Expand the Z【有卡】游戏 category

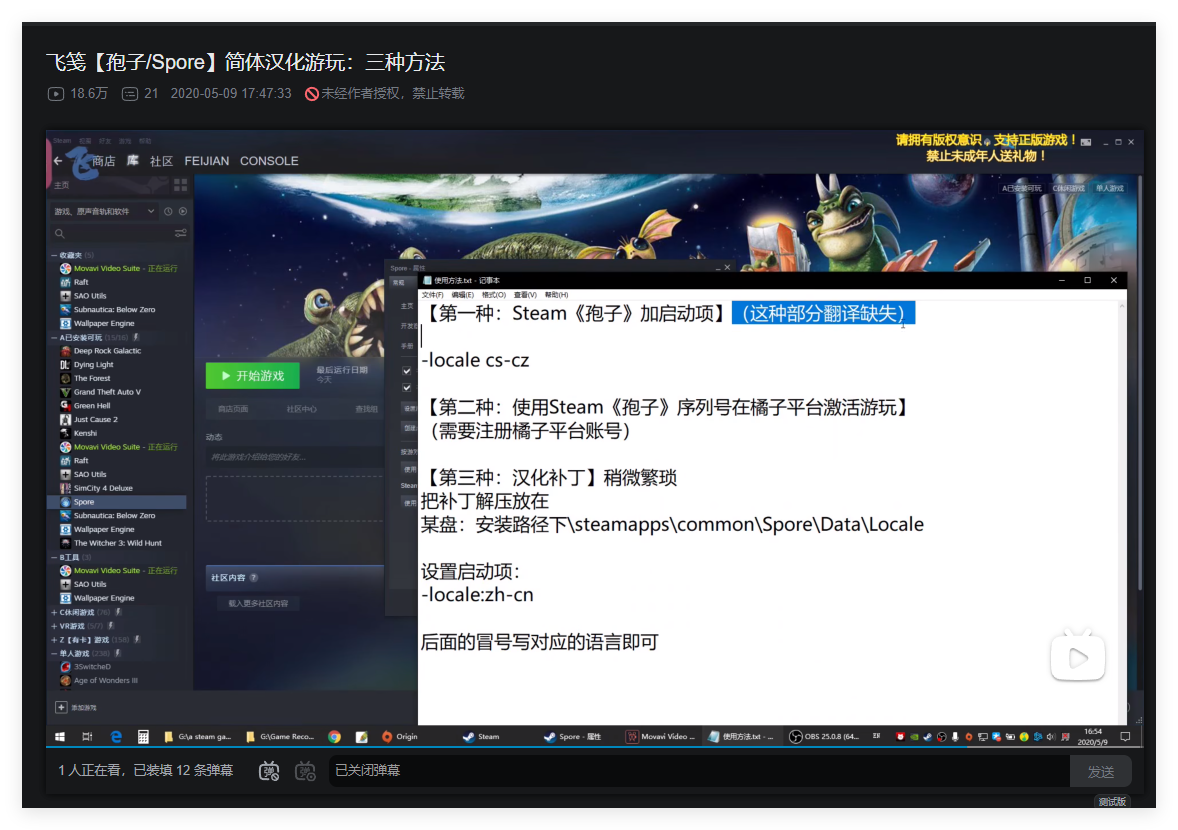click(54, 640)
